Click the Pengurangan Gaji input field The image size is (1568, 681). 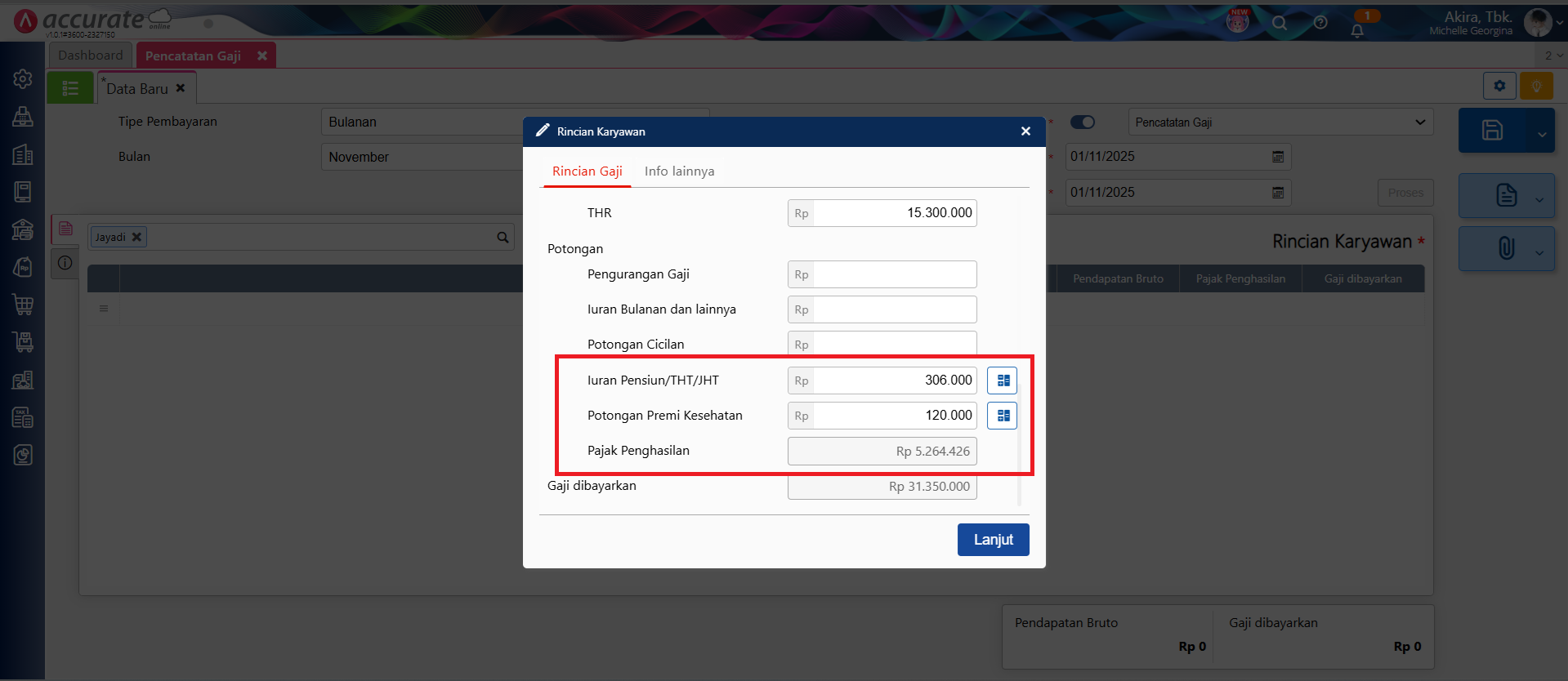click(x=894, y=275)
